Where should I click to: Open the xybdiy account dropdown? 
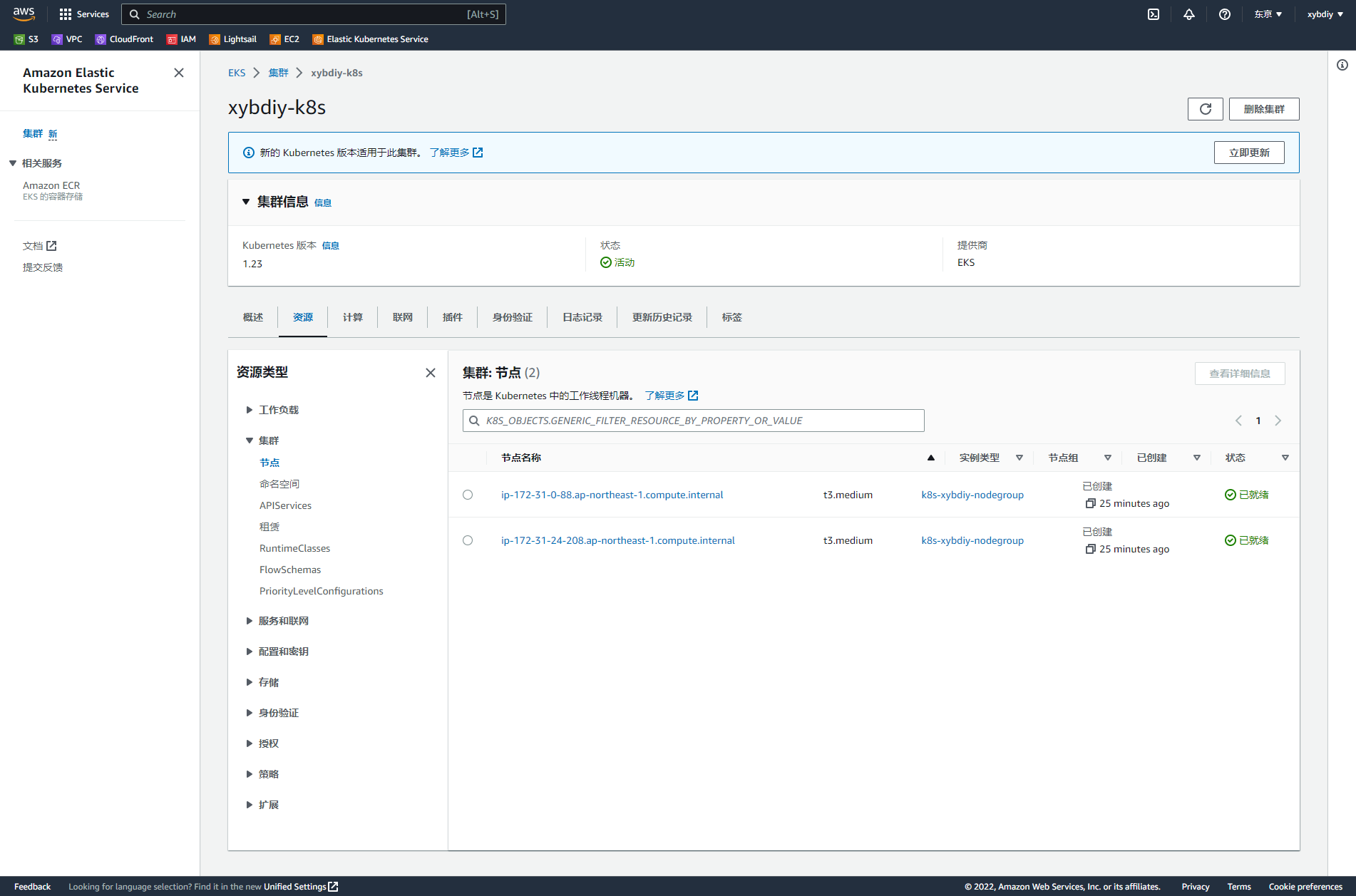[x=1325, y=14]
